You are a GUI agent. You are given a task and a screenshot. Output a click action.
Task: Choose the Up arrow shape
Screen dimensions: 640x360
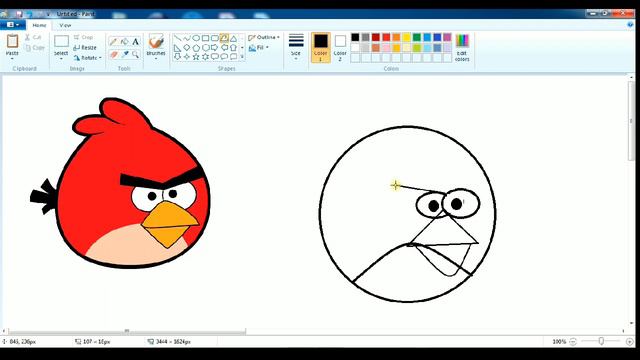(233, 48)
